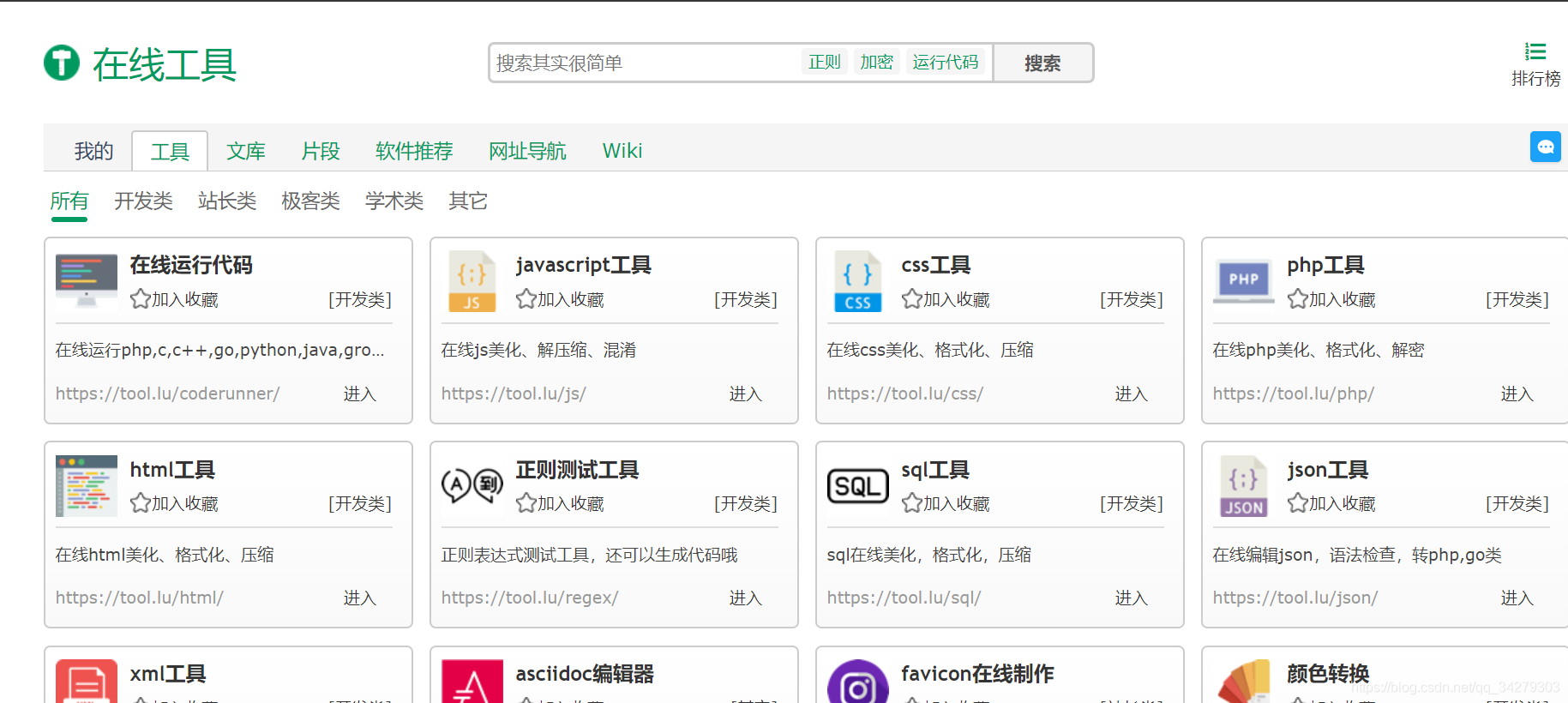
Task: Filter by 所有 category
Action: click(69, 201)
